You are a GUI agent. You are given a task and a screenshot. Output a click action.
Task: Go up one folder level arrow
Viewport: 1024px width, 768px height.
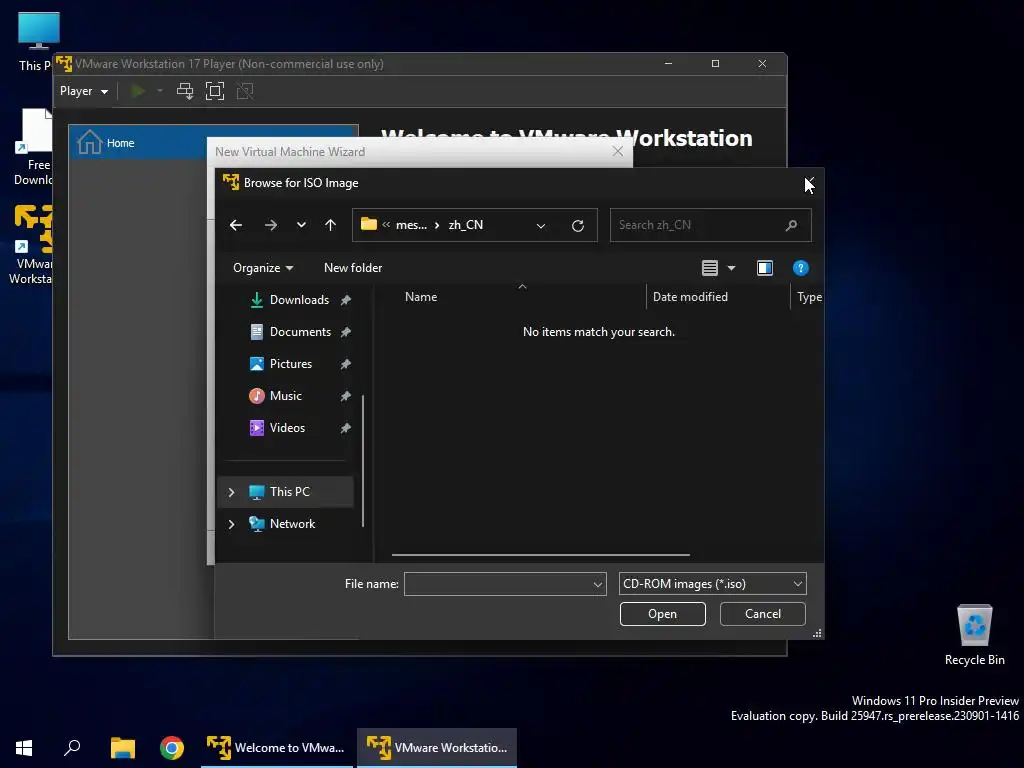point(330,225)
